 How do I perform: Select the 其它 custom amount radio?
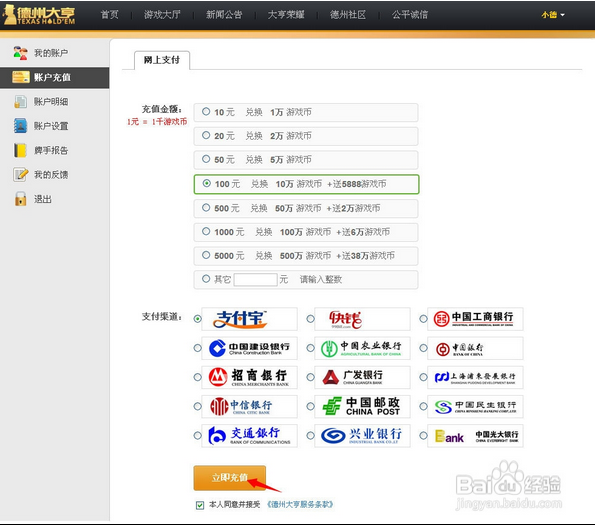point(206,279)
